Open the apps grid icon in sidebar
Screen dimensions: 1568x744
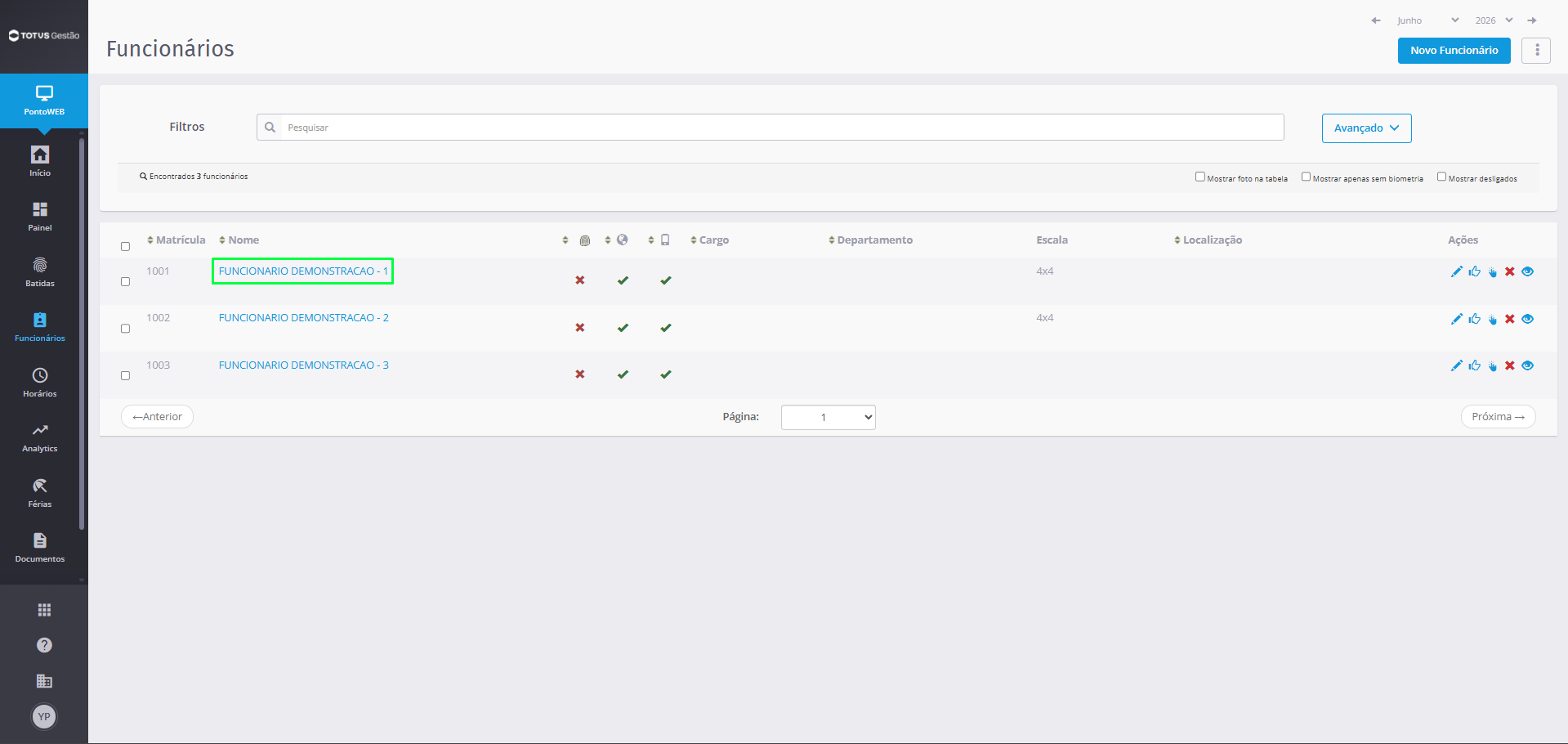point(44,610)
